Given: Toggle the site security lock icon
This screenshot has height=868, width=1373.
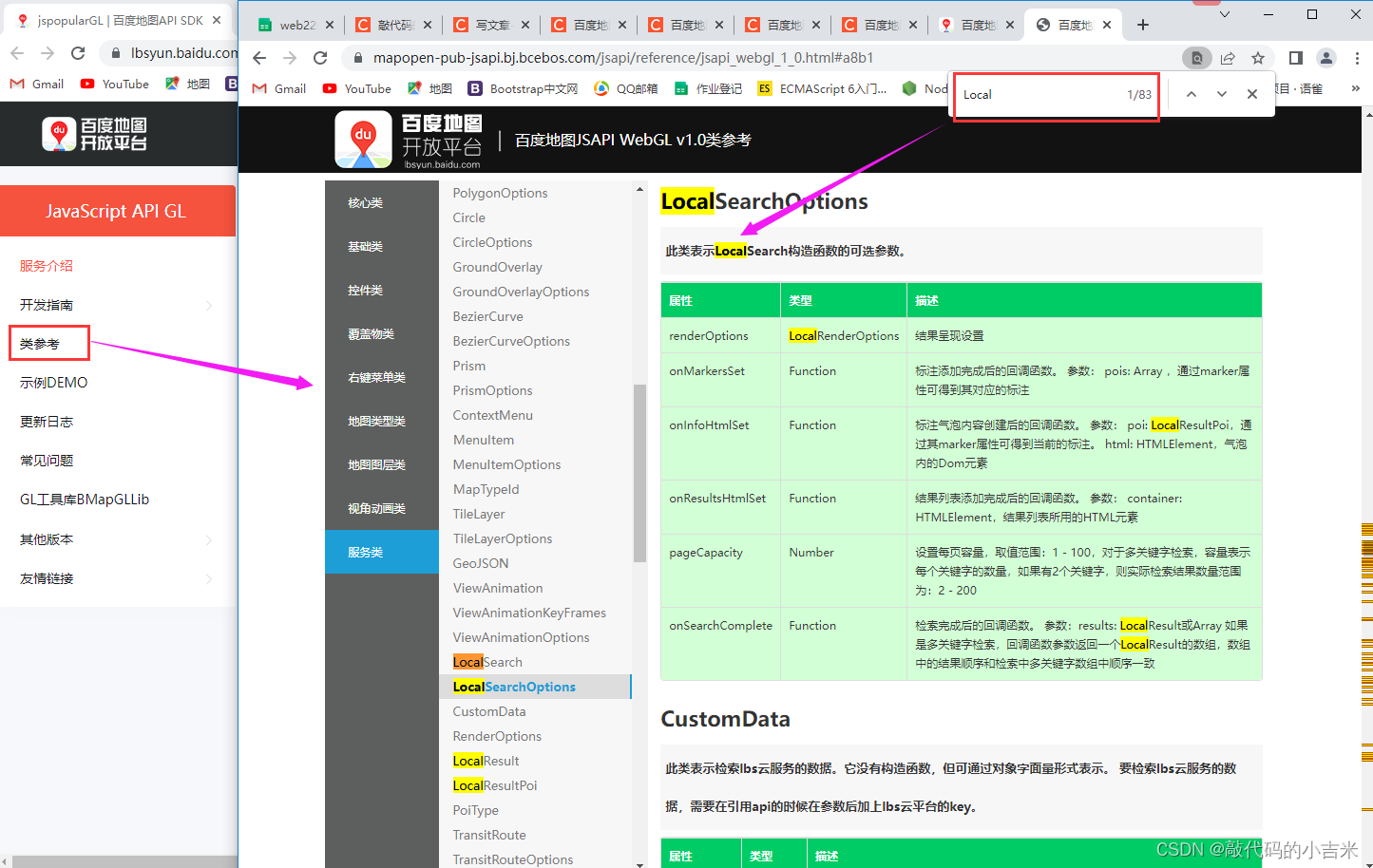Looking at the screenshot, I should [356, 58].
